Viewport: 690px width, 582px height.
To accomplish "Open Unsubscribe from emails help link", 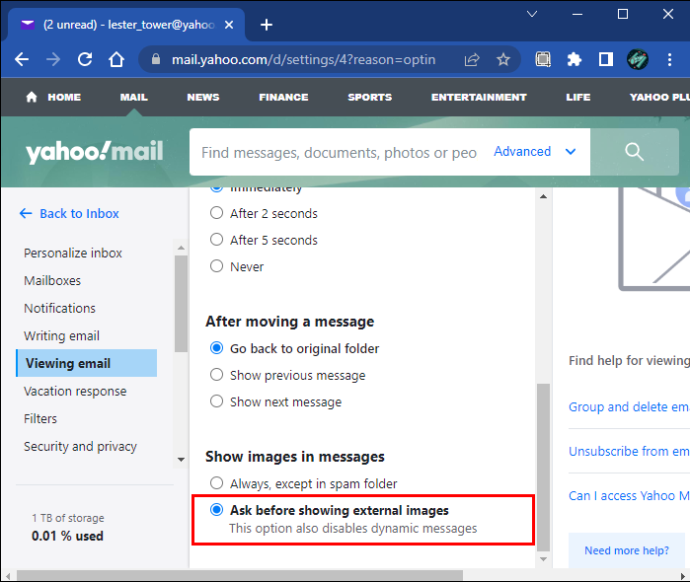I will point(629,451).
